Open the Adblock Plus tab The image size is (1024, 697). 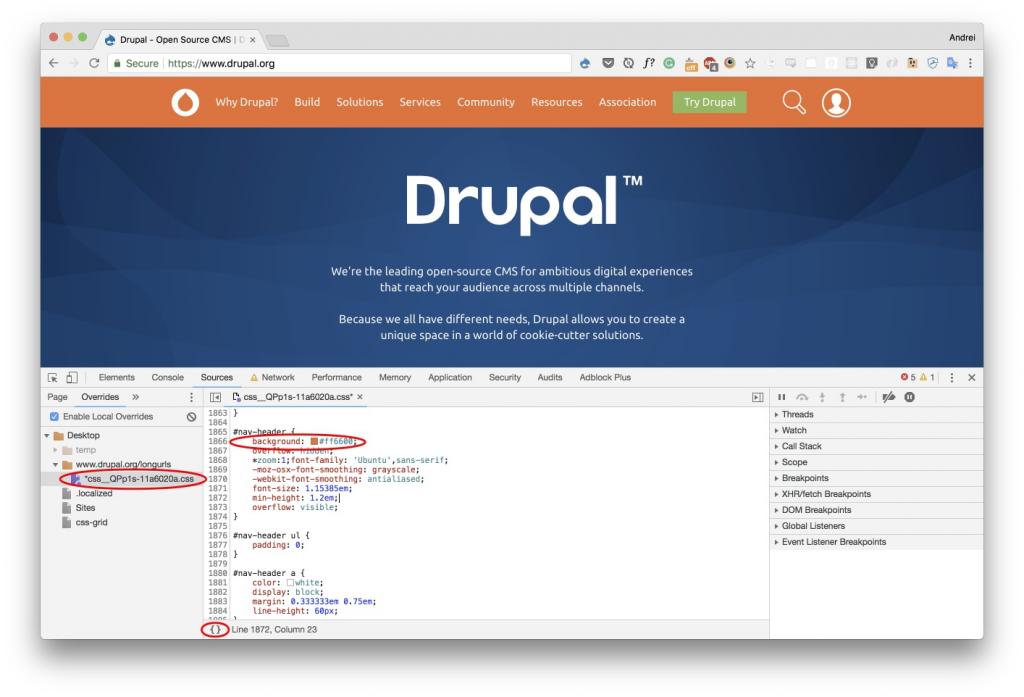pos(605,378)
